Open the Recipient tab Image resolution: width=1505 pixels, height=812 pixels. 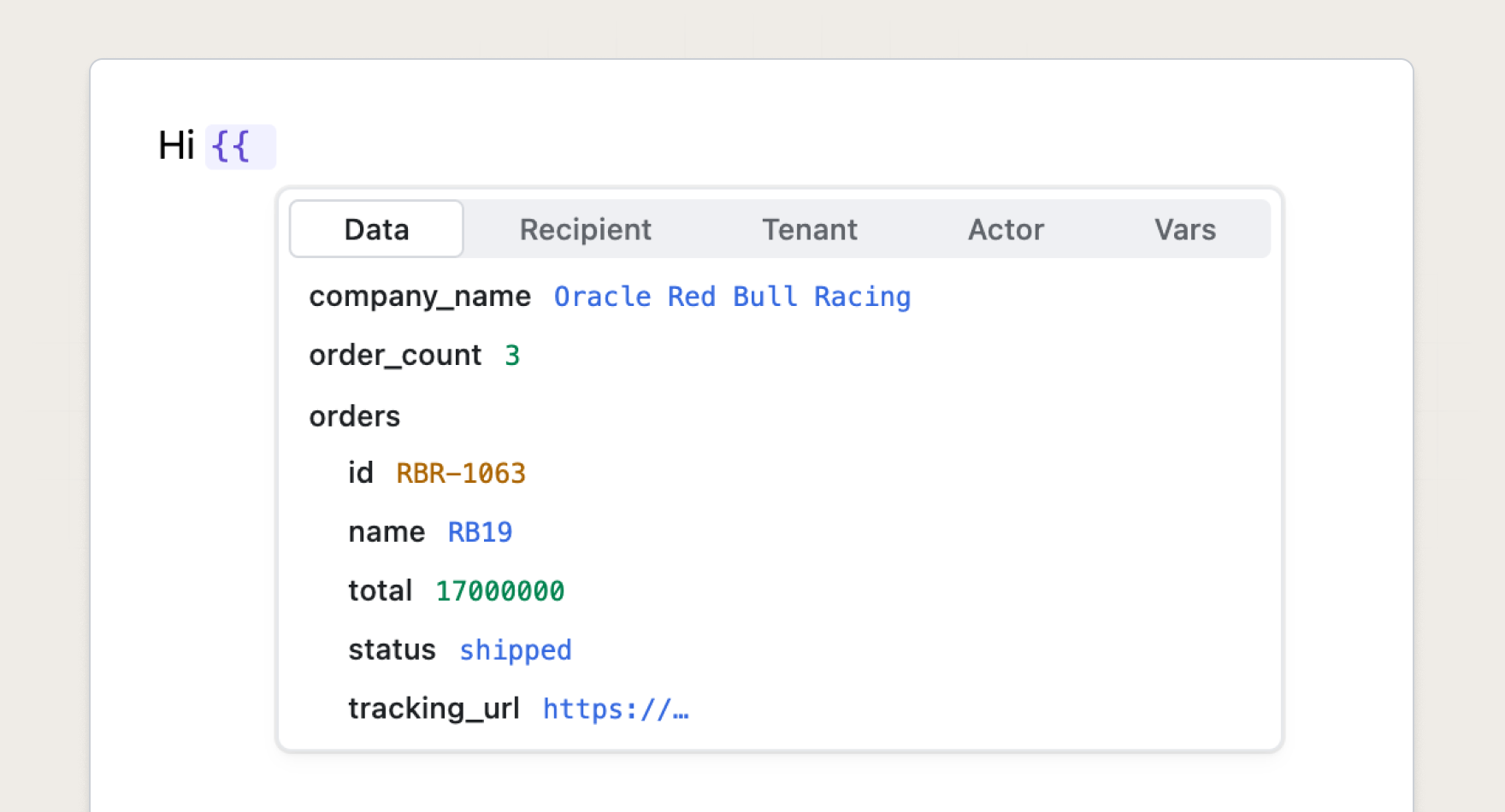click(x=586, y=229)
